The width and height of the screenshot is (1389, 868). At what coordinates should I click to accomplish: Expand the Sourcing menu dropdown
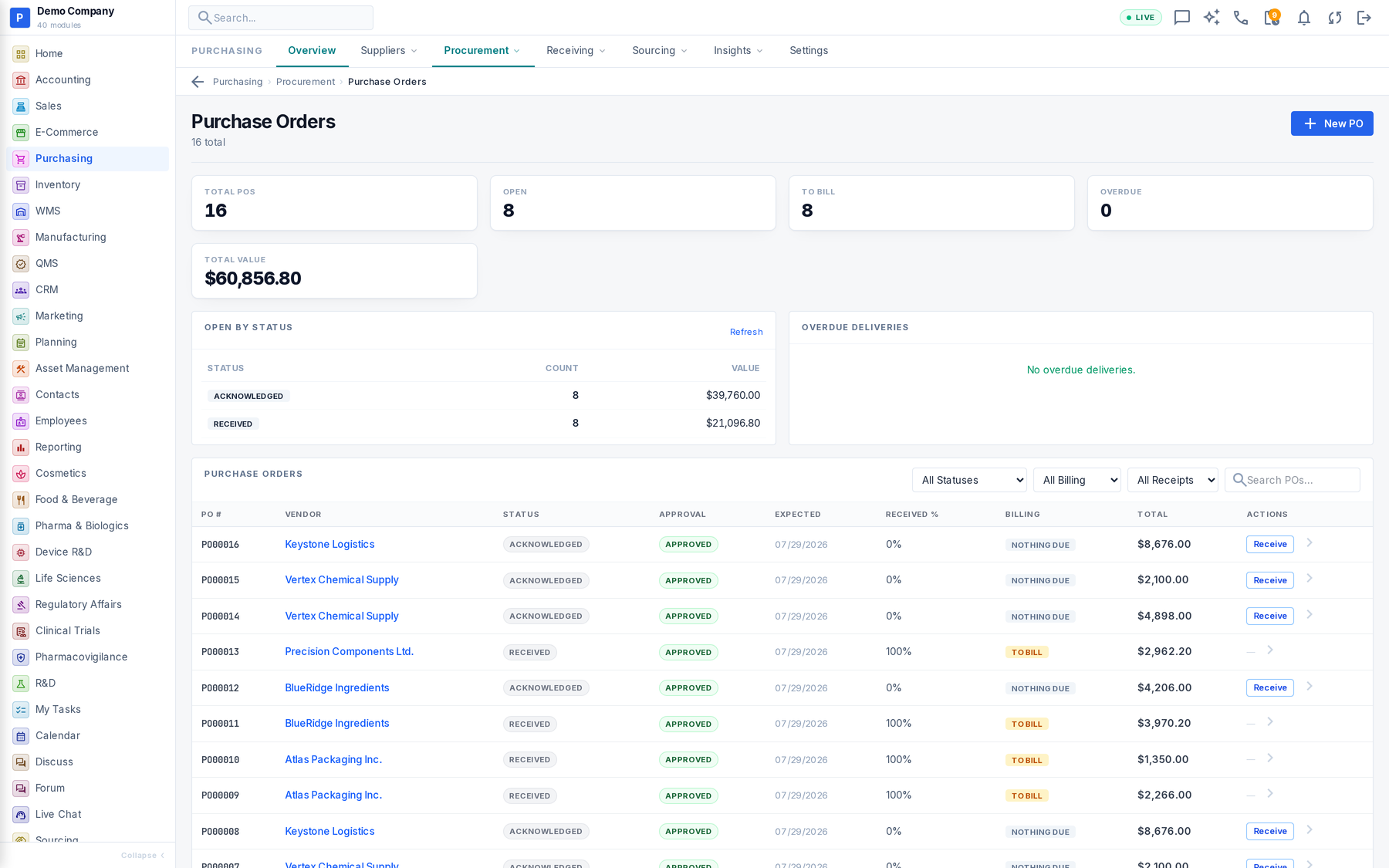660,51
